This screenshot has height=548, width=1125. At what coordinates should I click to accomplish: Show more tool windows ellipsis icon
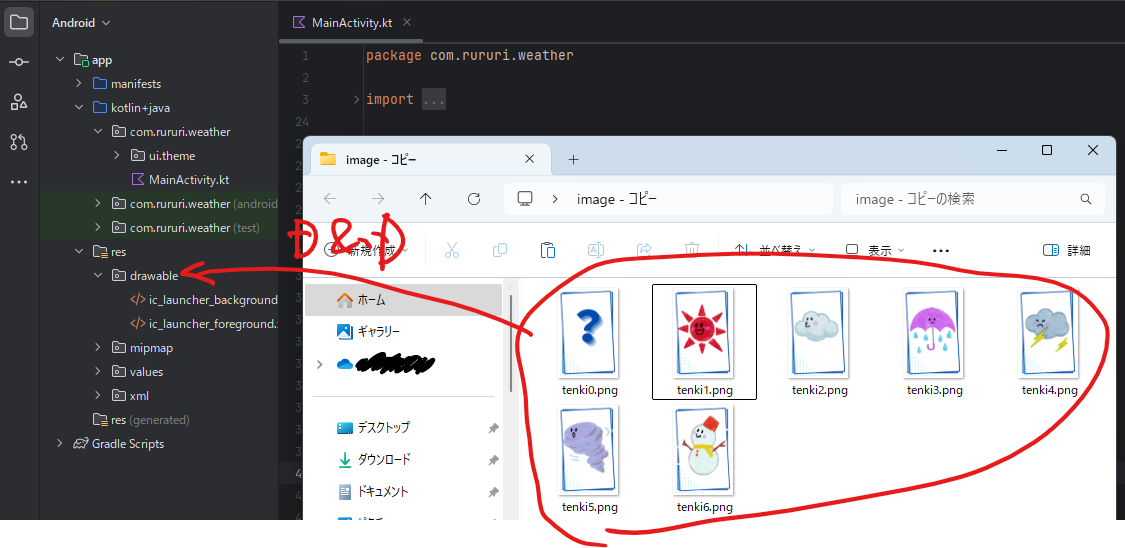click(19, 182)
